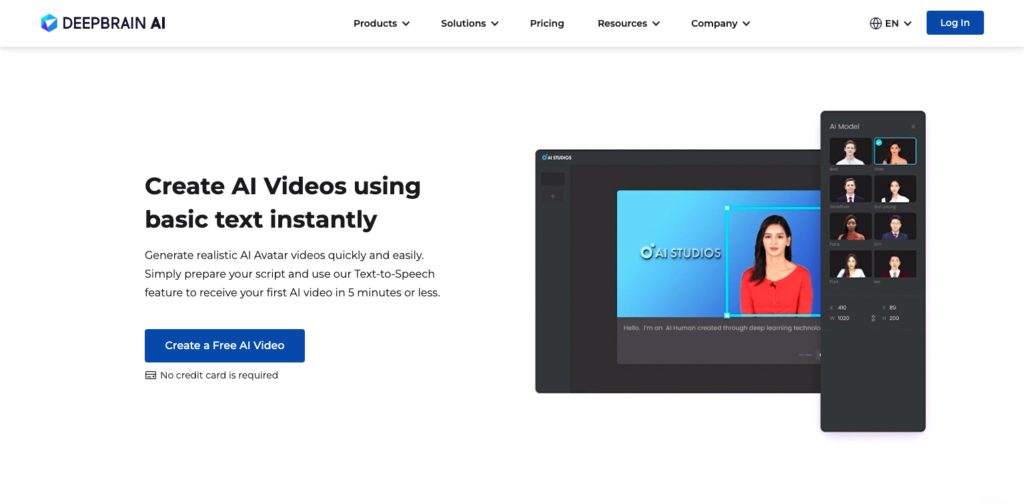Go to the Pricing page
1024x504 pixels.
coord(547,24)
